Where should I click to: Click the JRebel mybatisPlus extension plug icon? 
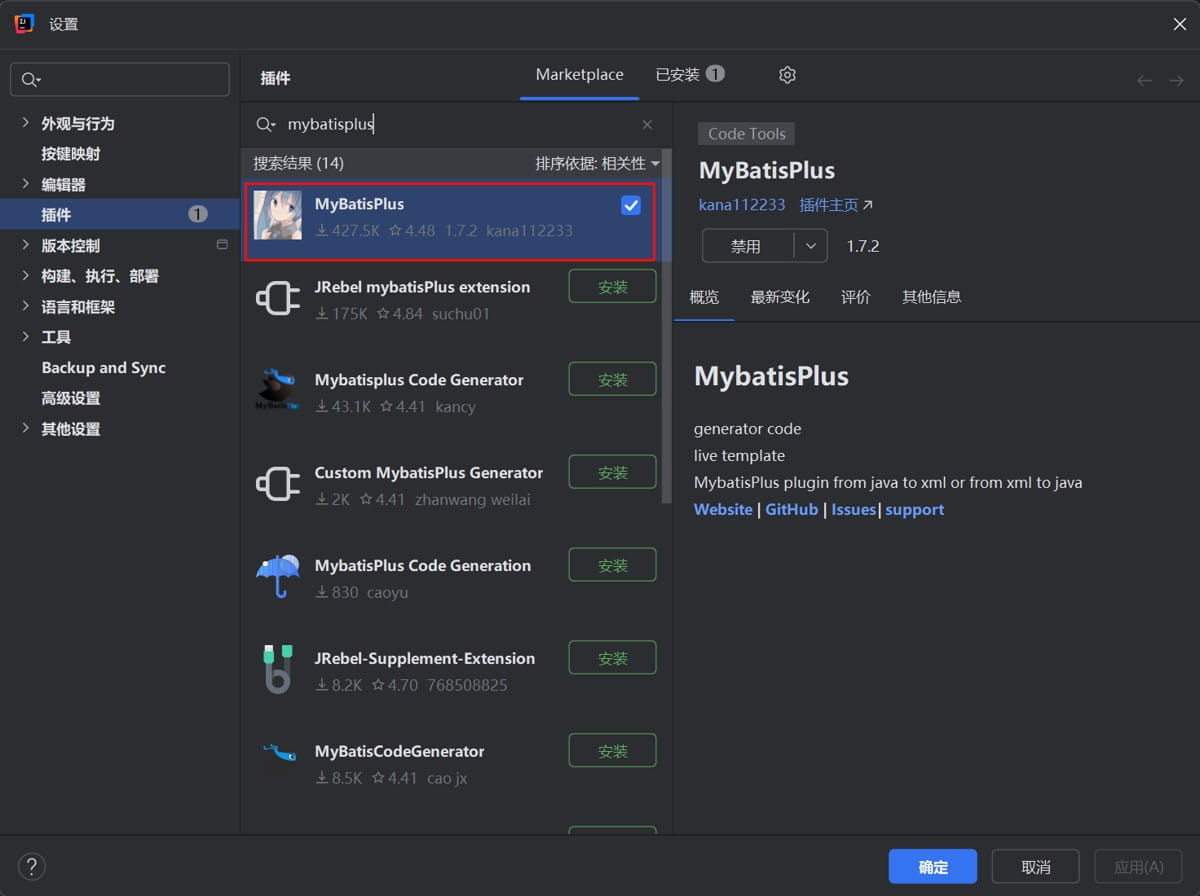[x=278, y=298]
